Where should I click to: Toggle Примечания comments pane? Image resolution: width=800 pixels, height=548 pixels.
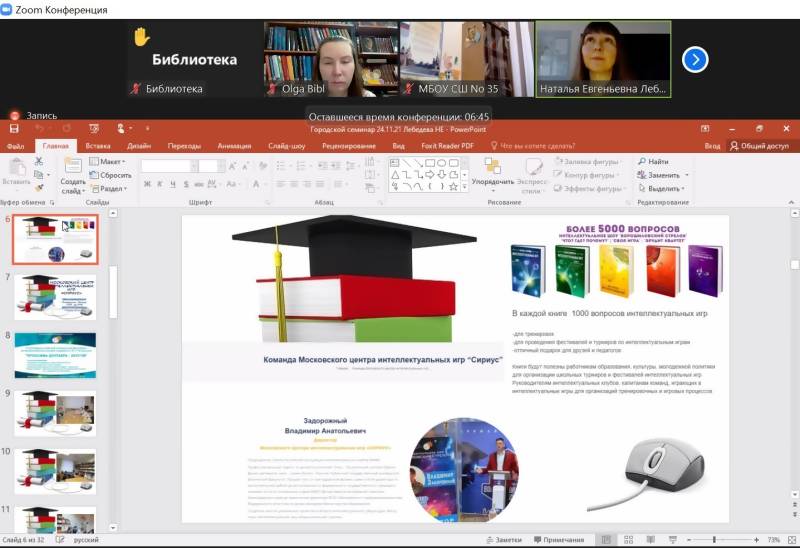[x=558, y=539]
